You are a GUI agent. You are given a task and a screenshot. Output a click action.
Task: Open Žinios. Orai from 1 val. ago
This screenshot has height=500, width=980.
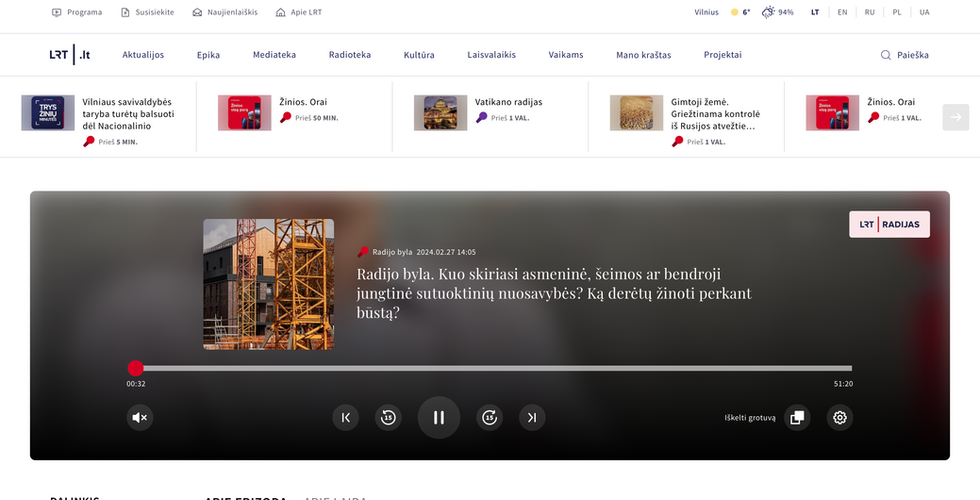[891, 102]
